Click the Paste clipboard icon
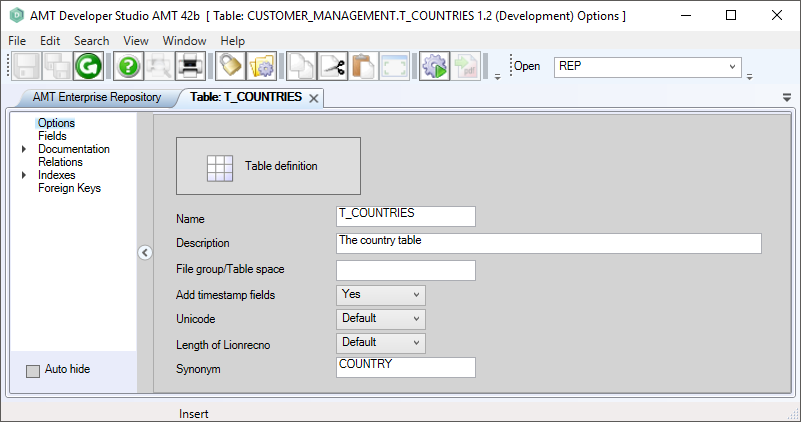The image size is (801, 422). tap(363, 66)
